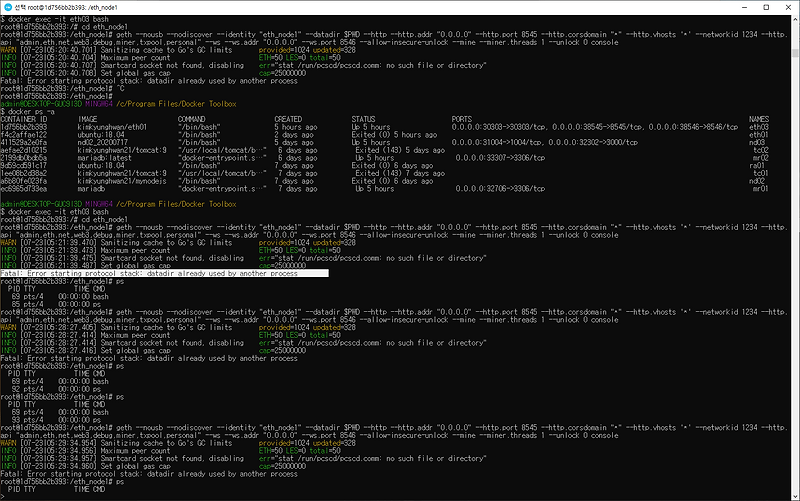This screenshot has width=800, height=501.
Task: Click the image name mariadb:latest
Action: pos(105,158)
